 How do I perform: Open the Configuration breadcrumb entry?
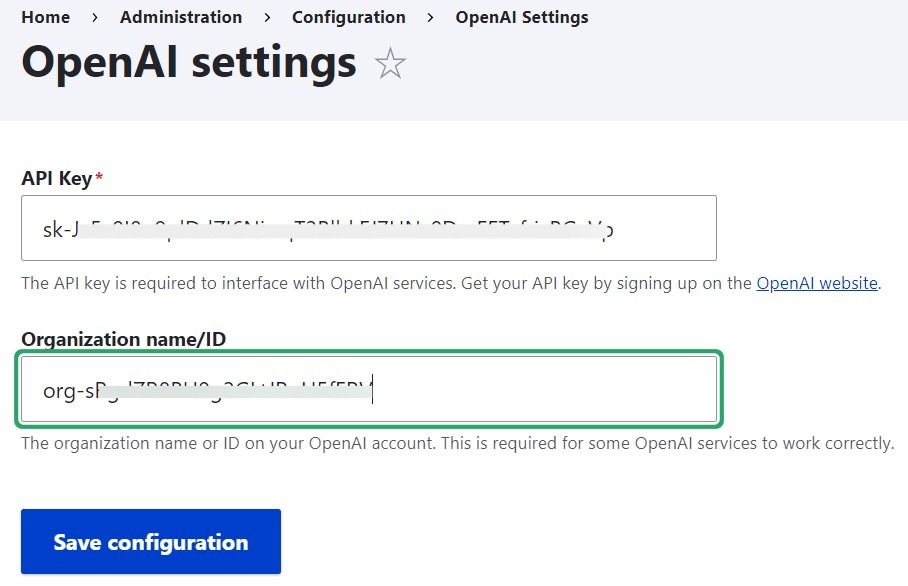click(x=348, y=17)
